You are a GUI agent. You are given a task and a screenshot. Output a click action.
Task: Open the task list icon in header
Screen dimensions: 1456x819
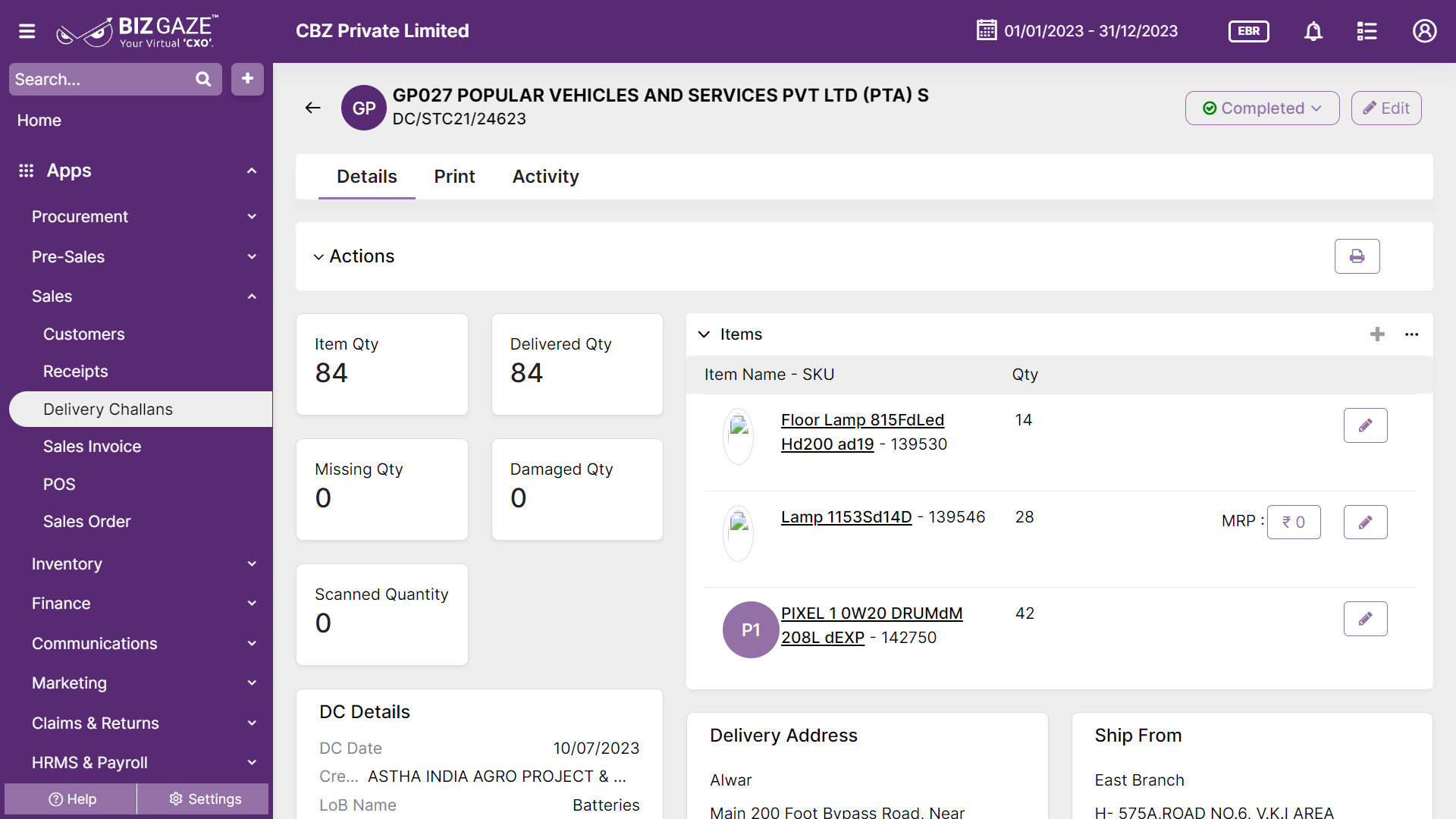click(1367, 31)
